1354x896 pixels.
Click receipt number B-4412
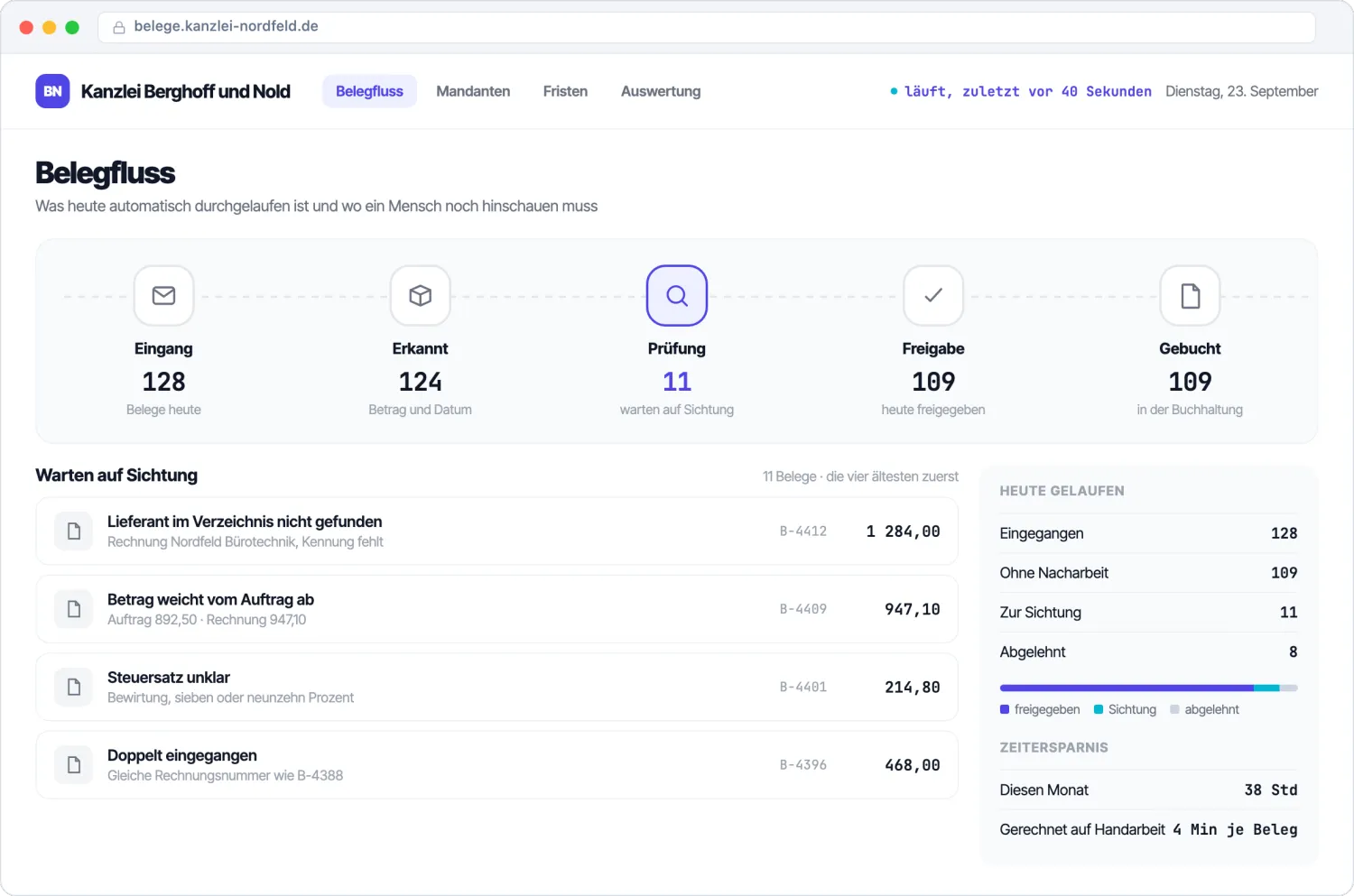pyautogui.click(x=803, y=531)
